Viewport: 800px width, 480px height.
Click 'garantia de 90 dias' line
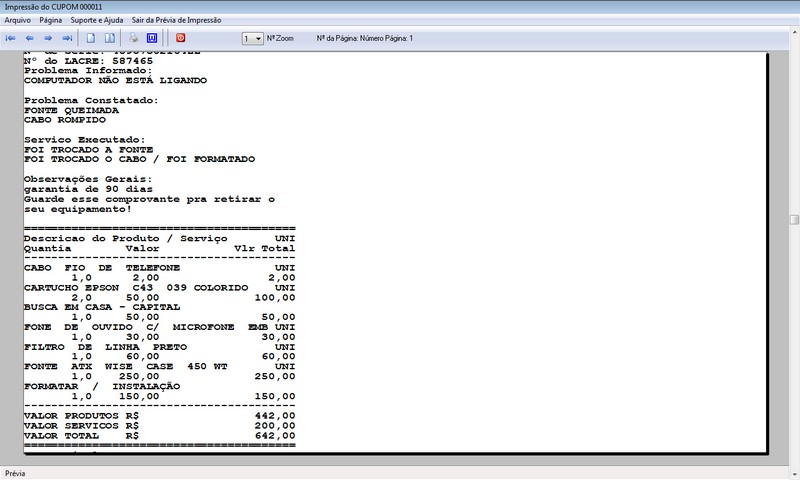(x=88, y=189)
